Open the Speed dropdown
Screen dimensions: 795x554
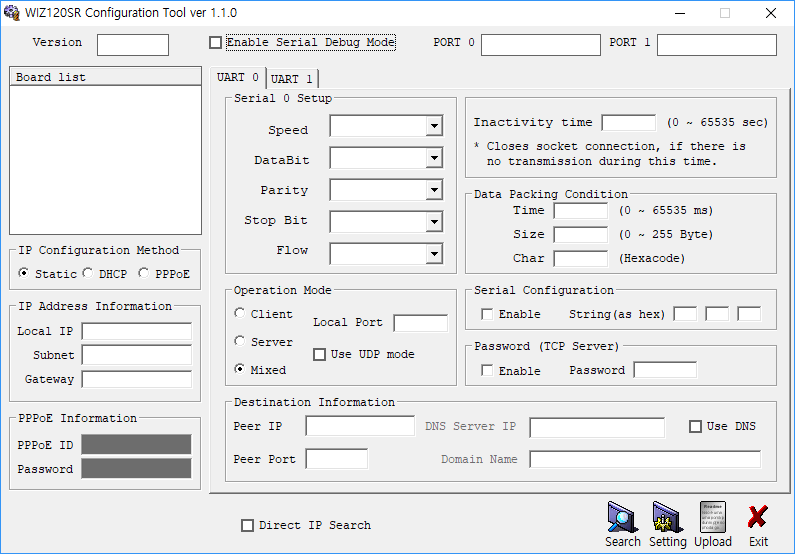click(x=434, y=126)
